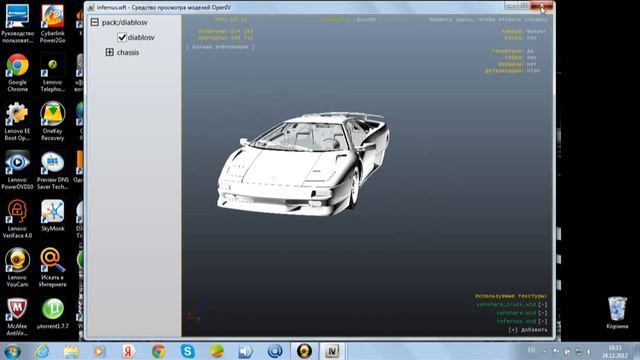Click the infernus.wtd texture name
Image resolution: width=640 pixels, height=360 pixels.
[x=516, y=321]
